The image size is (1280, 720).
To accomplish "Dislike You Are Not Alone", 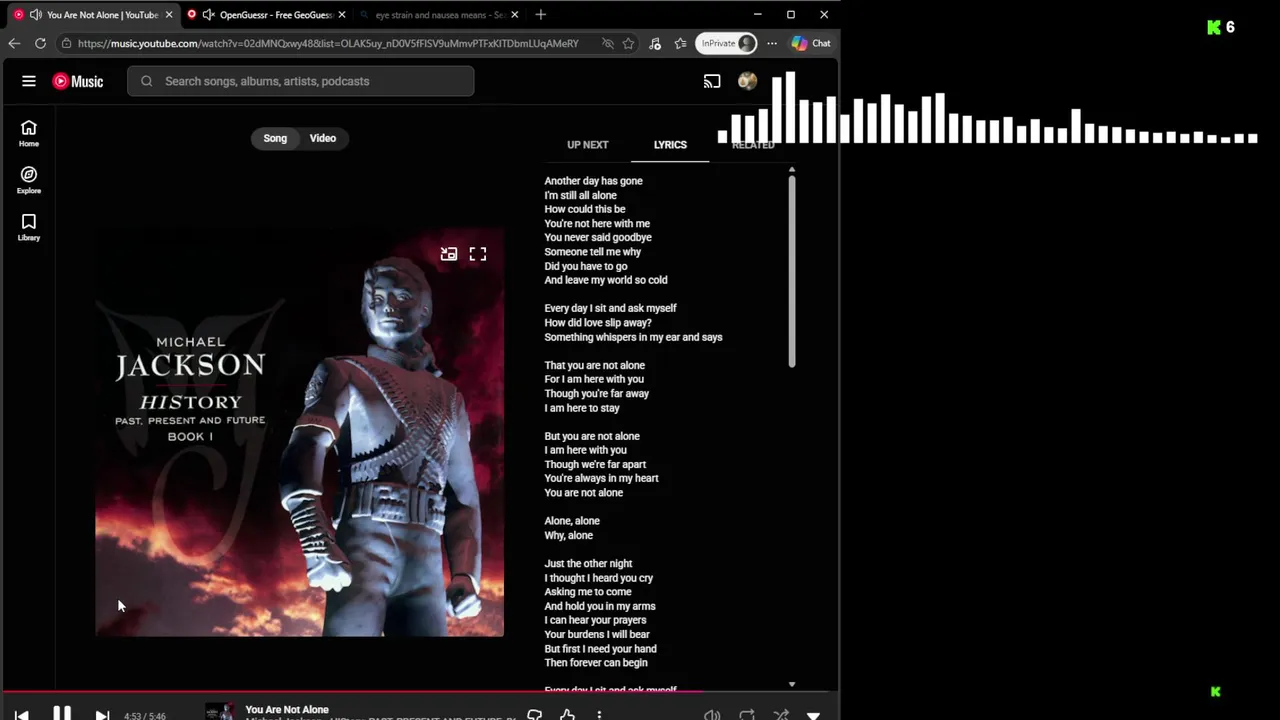I will tap(535, 715).
